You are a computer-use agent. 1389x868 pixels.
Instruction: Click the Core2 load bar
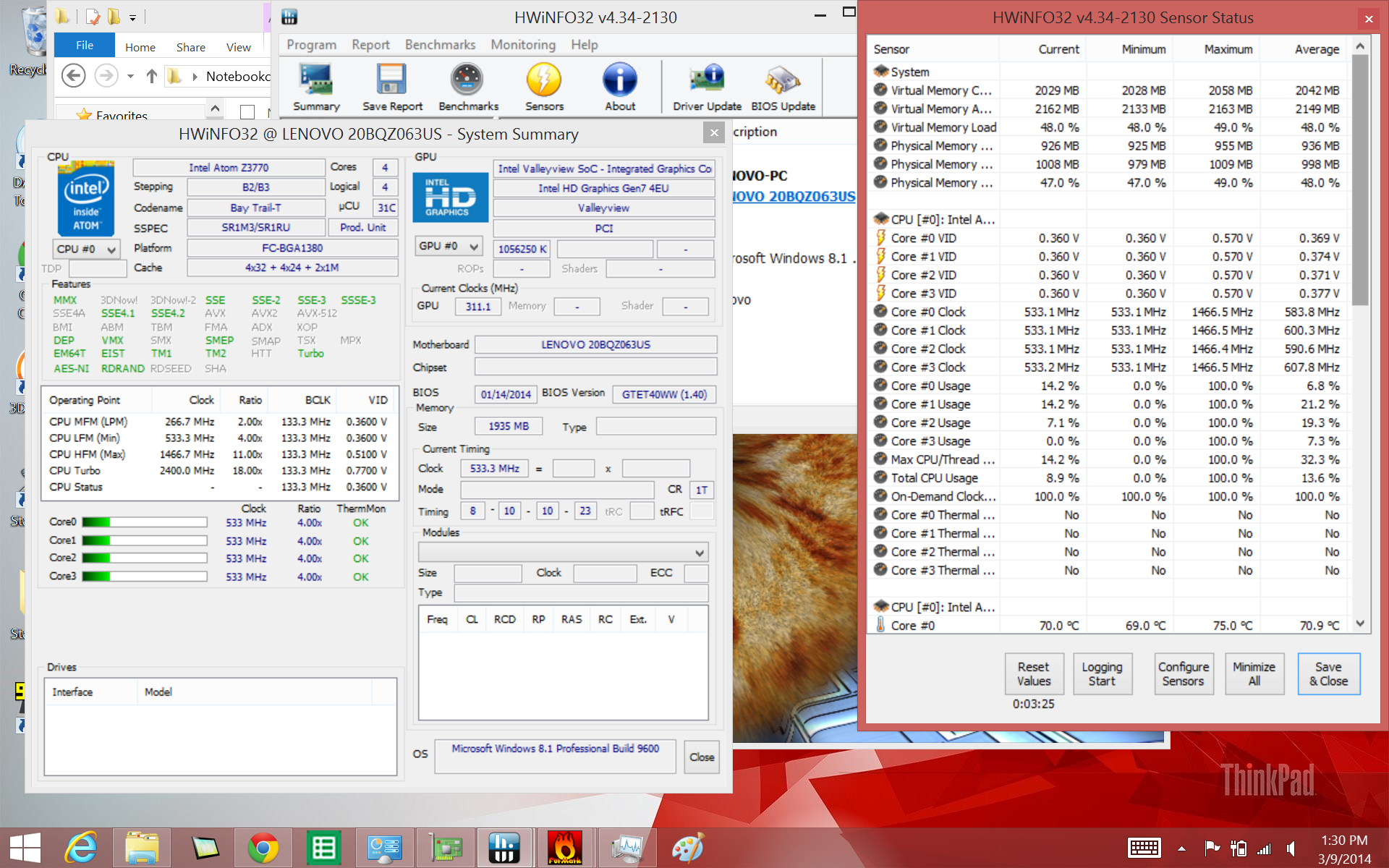(145, 558)
